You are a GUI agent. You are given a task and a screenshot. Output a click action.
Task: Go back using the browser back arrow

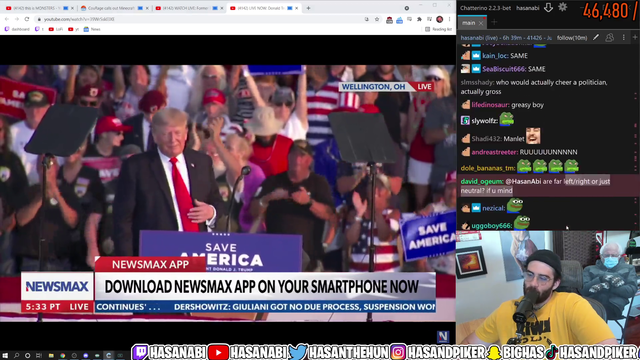coord(7,19)
